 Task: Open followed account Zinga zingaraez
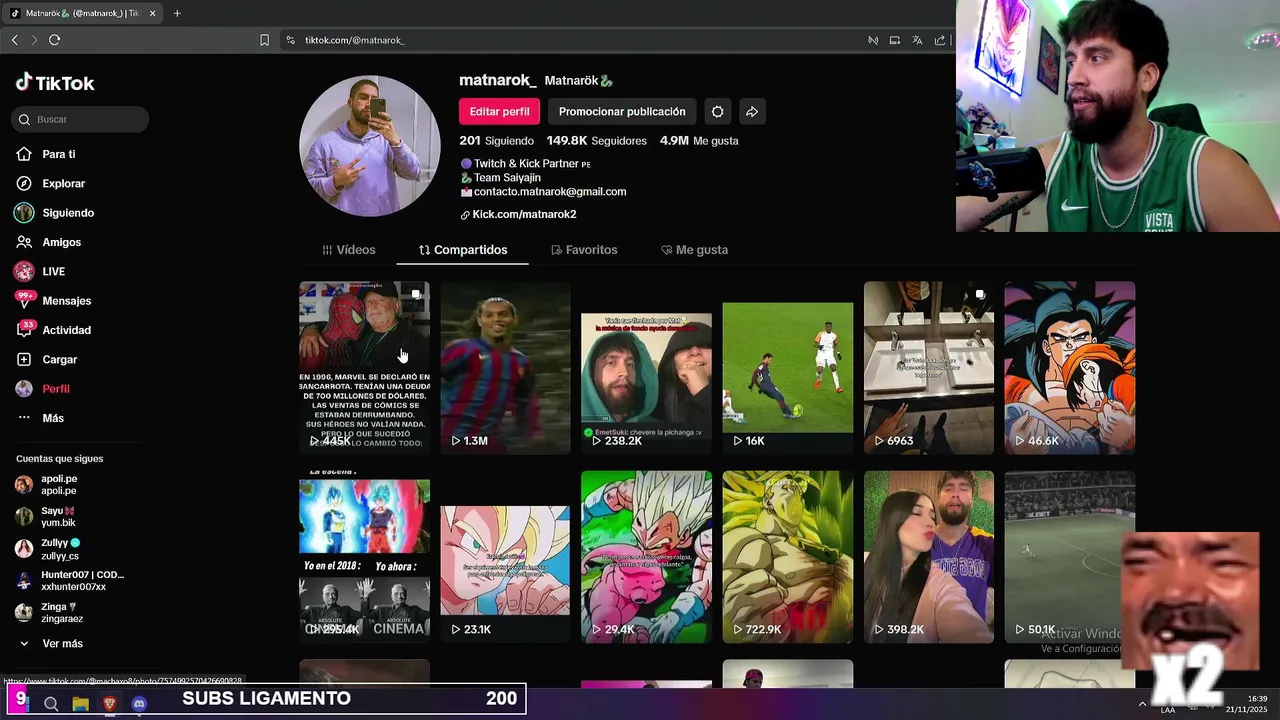point(50,613)
